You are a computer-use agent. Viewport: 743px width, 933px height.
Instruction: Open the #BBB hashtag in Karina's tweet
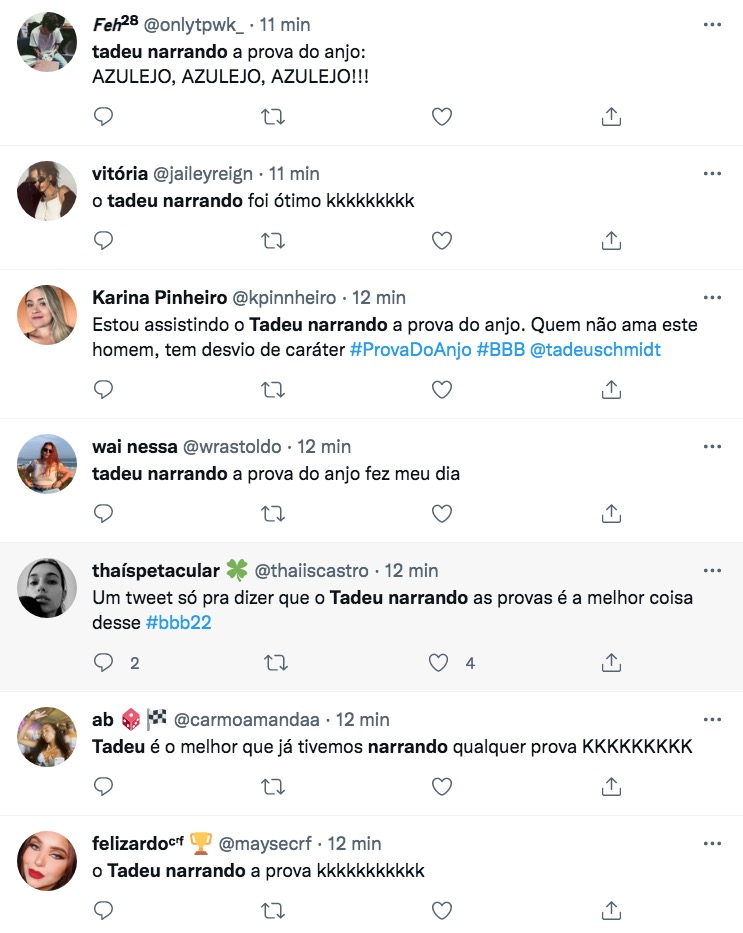click(x=500, y=350)
